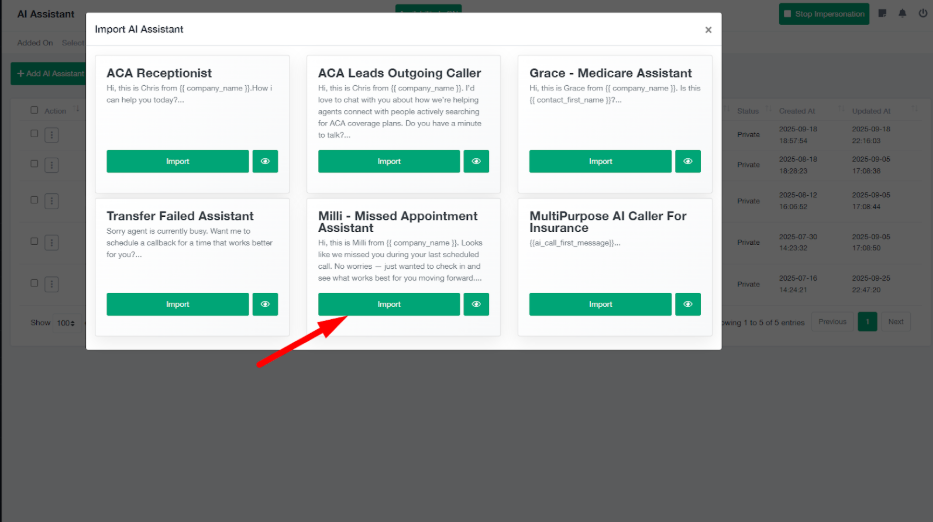Image resolution: width=933 pixels, height=522 pixels.
Task: Import the ACA Receptionist assistant
Action: (177, 161)
